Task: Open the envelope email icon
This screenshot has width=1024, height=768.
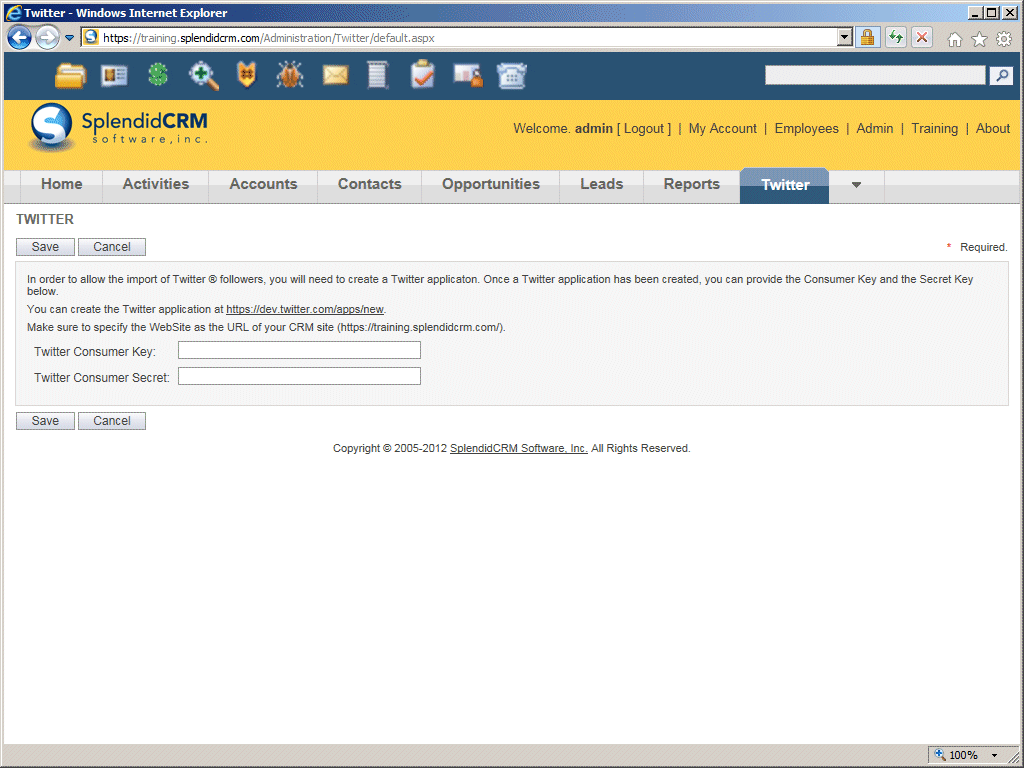Action: (335, 76)
